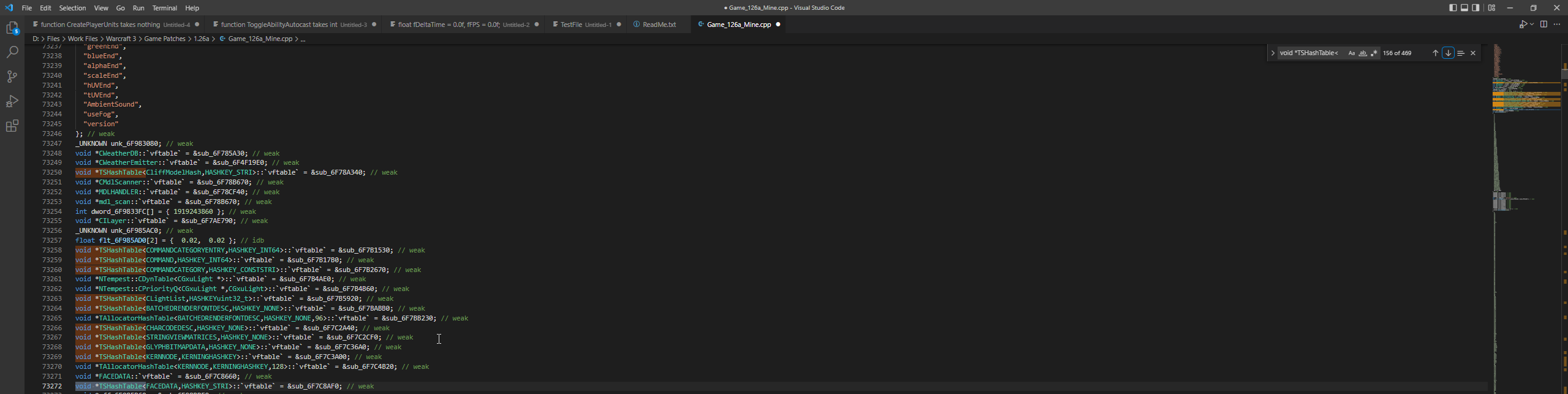Open the Explorer view in activity bar

12,28
